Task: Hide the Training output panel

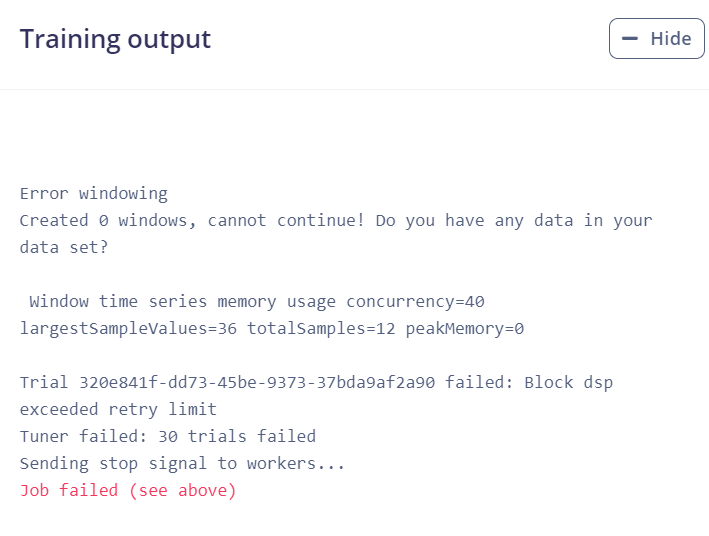Action: pyautogui.click(x=657, y=38)
